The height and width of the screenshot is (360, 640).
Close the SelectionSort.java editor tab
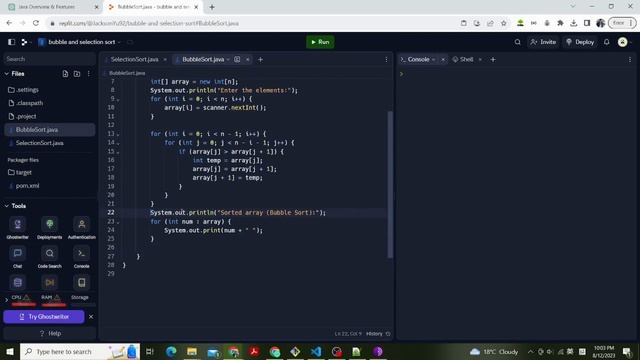click(x=165, y=60)
